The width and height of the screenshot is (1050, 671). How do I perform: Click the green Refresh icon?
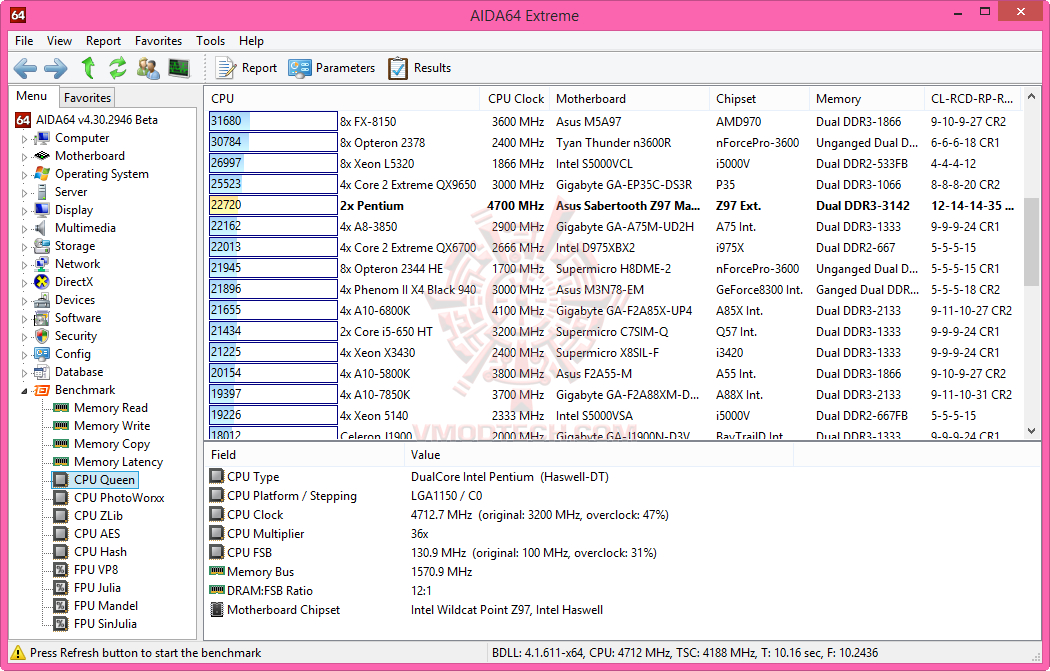pyautogui.click(x=118, y=68)
